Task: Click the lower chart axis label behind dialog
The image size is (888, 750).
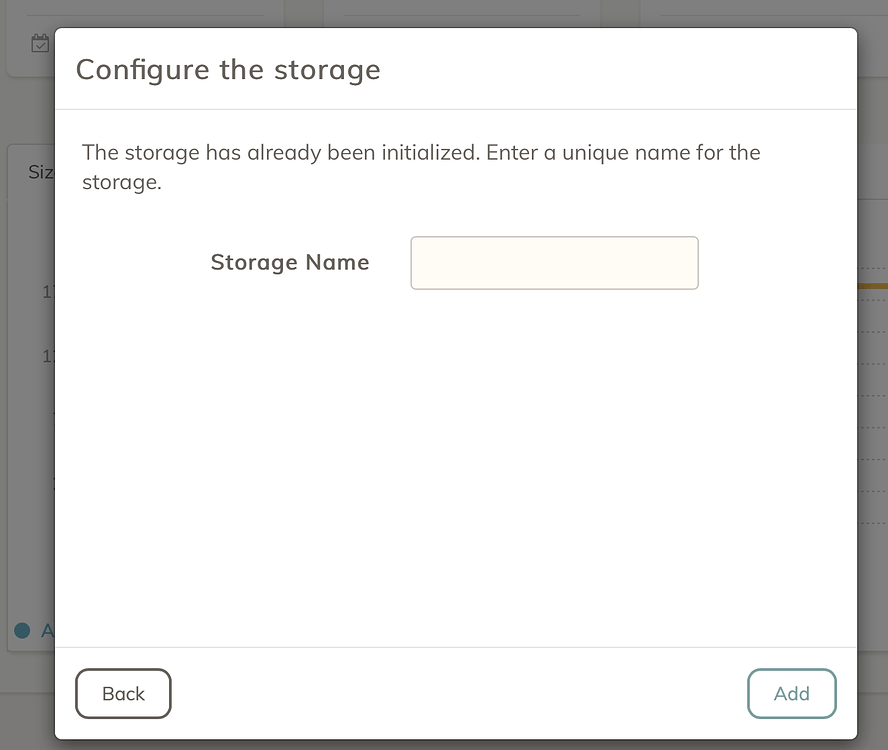Action: click(48, 356)
